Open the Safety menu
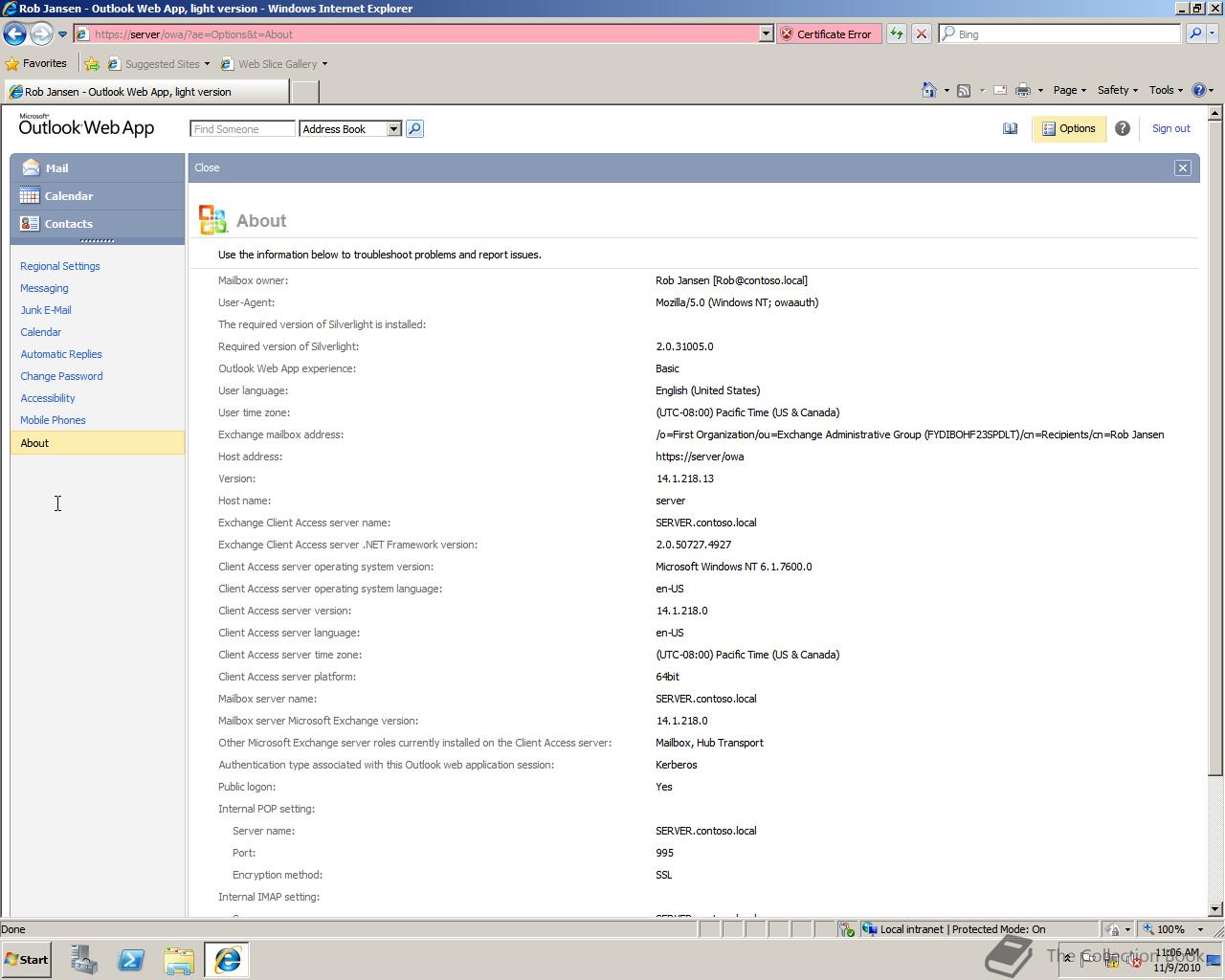 [1117, 90]
